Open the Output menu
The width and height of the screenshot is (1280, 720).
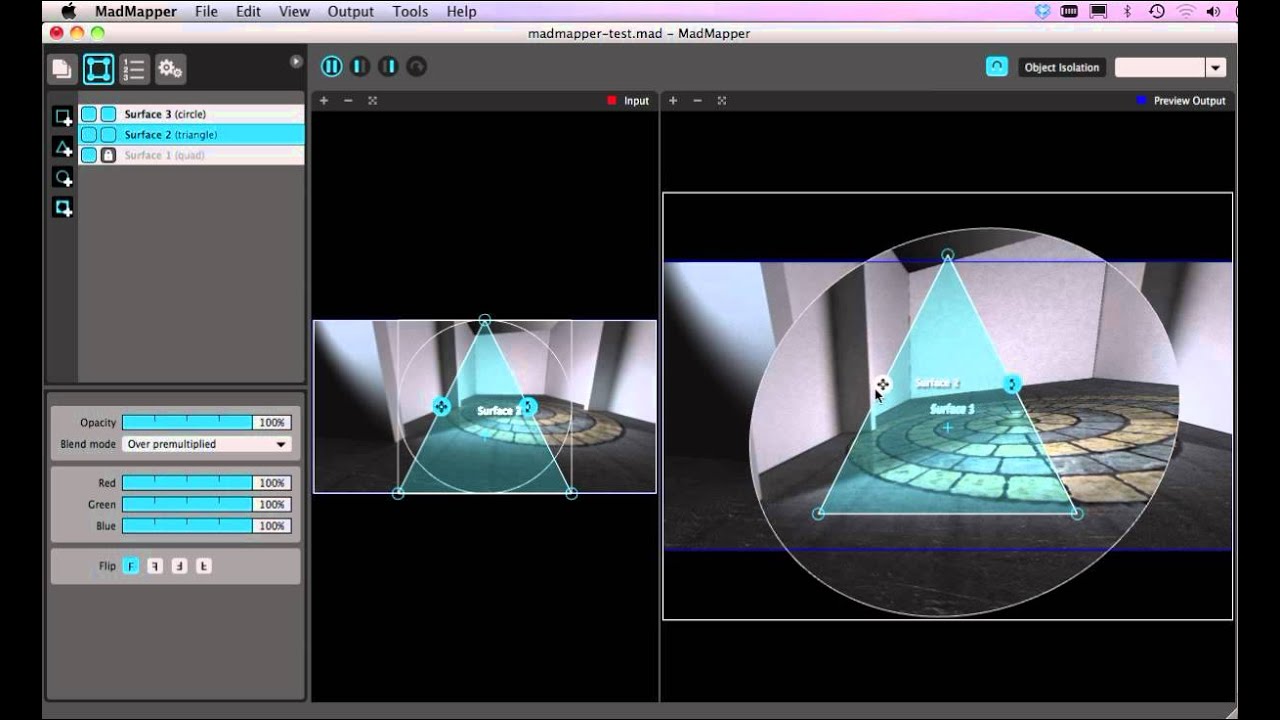point(351,12)
